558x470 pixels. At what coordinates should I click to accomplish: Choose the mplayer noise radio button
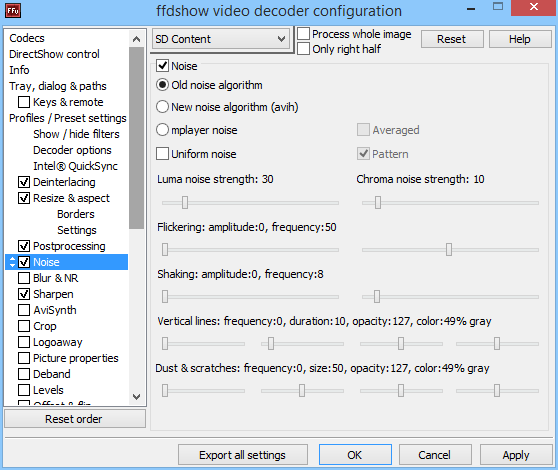click(x=162, y=130)
